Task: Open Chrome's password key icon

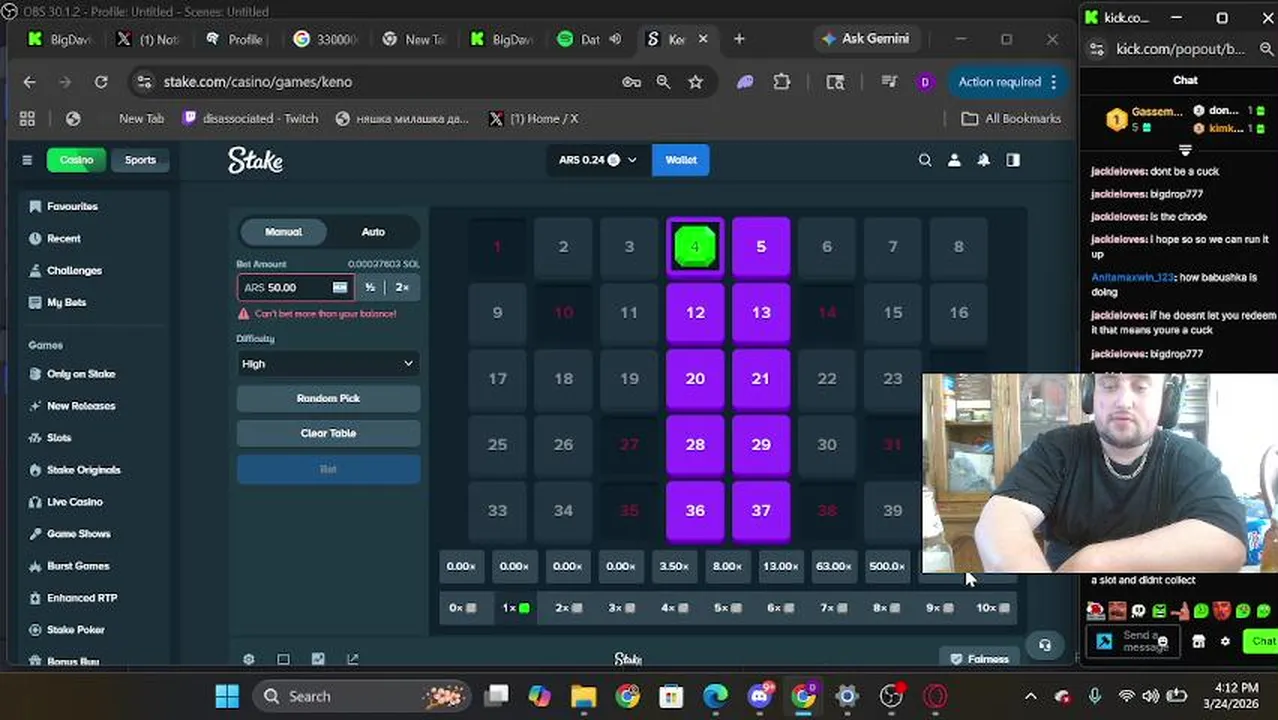Action: (x=631, y=82)
